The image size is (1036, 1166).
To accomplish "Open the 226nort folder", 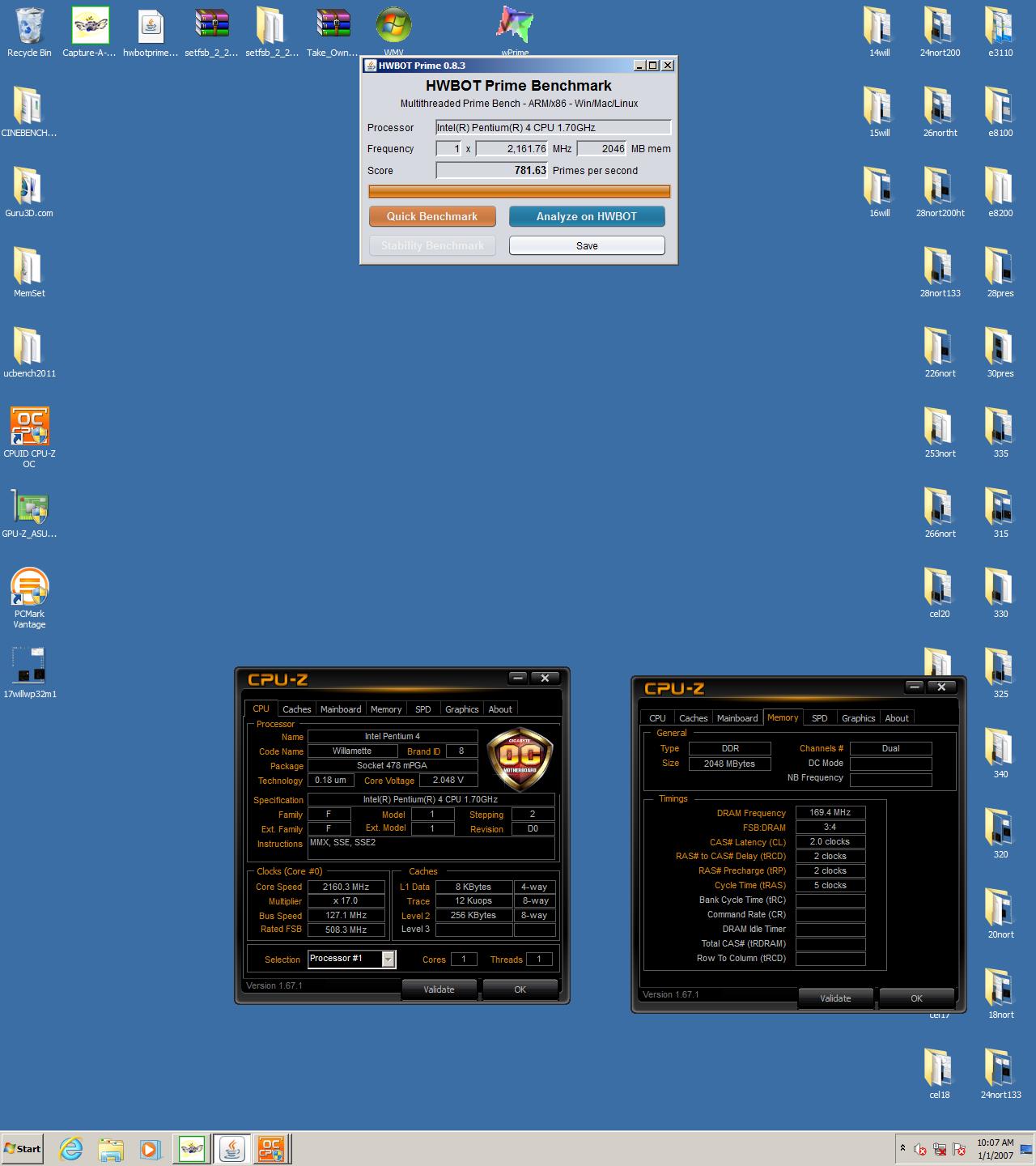I will 940,353.
